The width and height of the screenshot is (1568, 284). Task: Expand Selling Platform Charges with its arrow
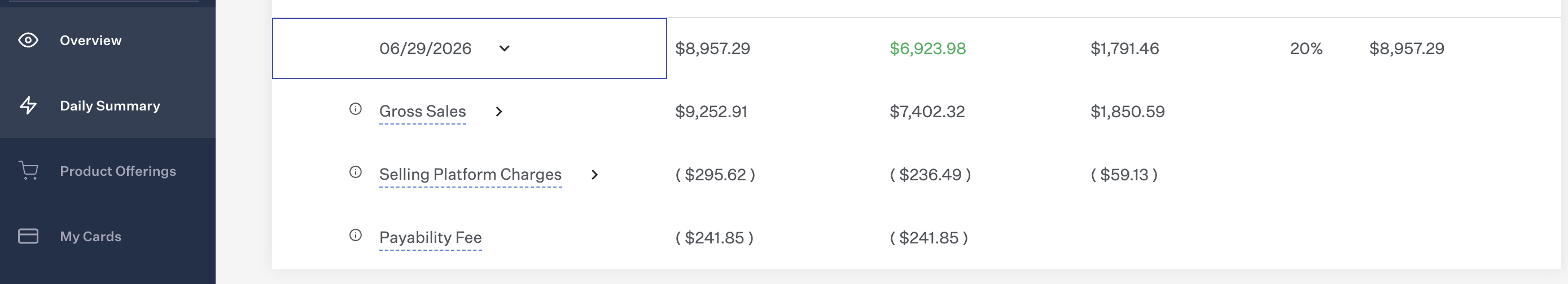pos(595,175)
